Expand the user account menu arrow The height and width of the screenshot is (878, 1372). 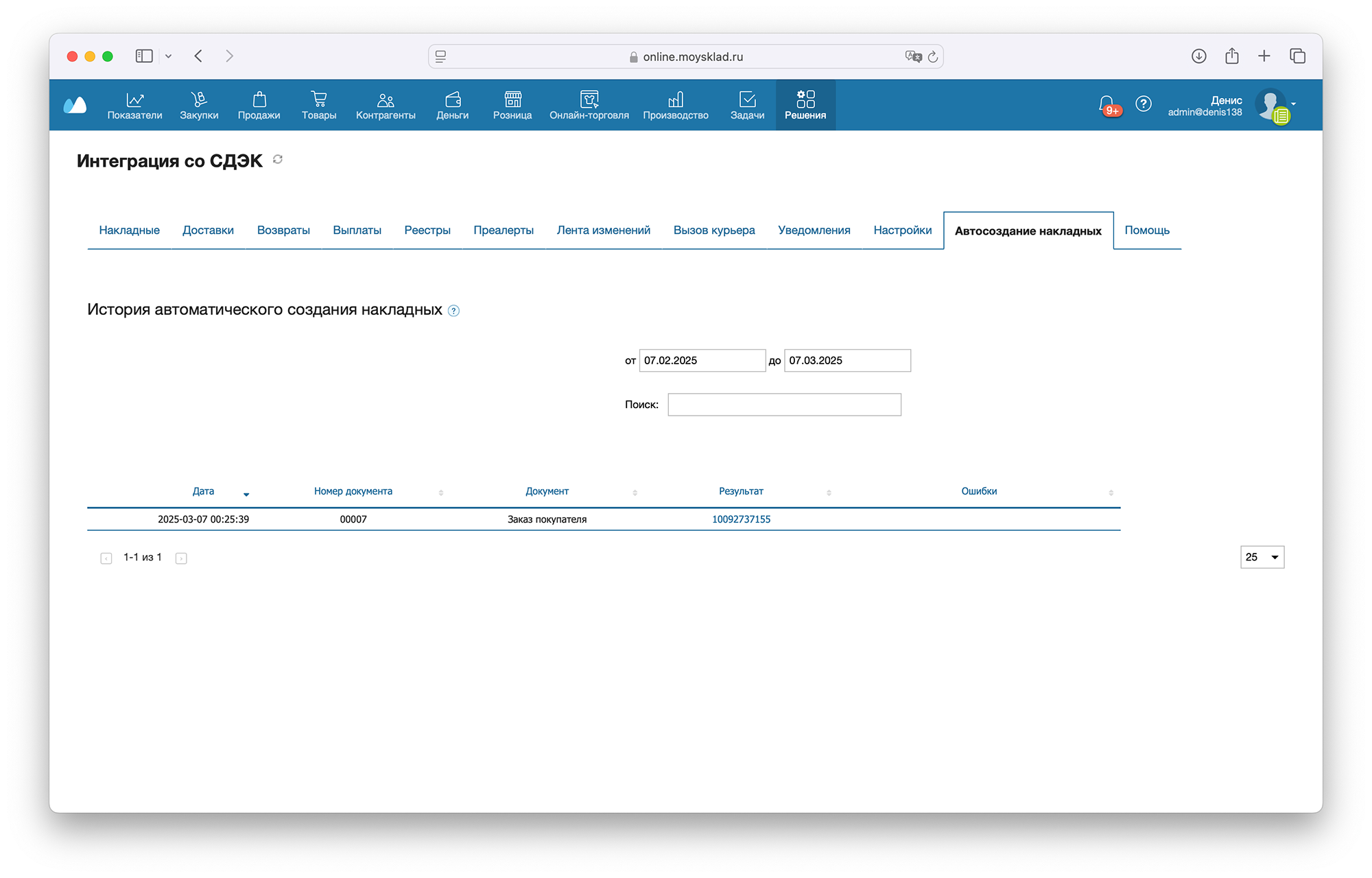point(1293,104)
